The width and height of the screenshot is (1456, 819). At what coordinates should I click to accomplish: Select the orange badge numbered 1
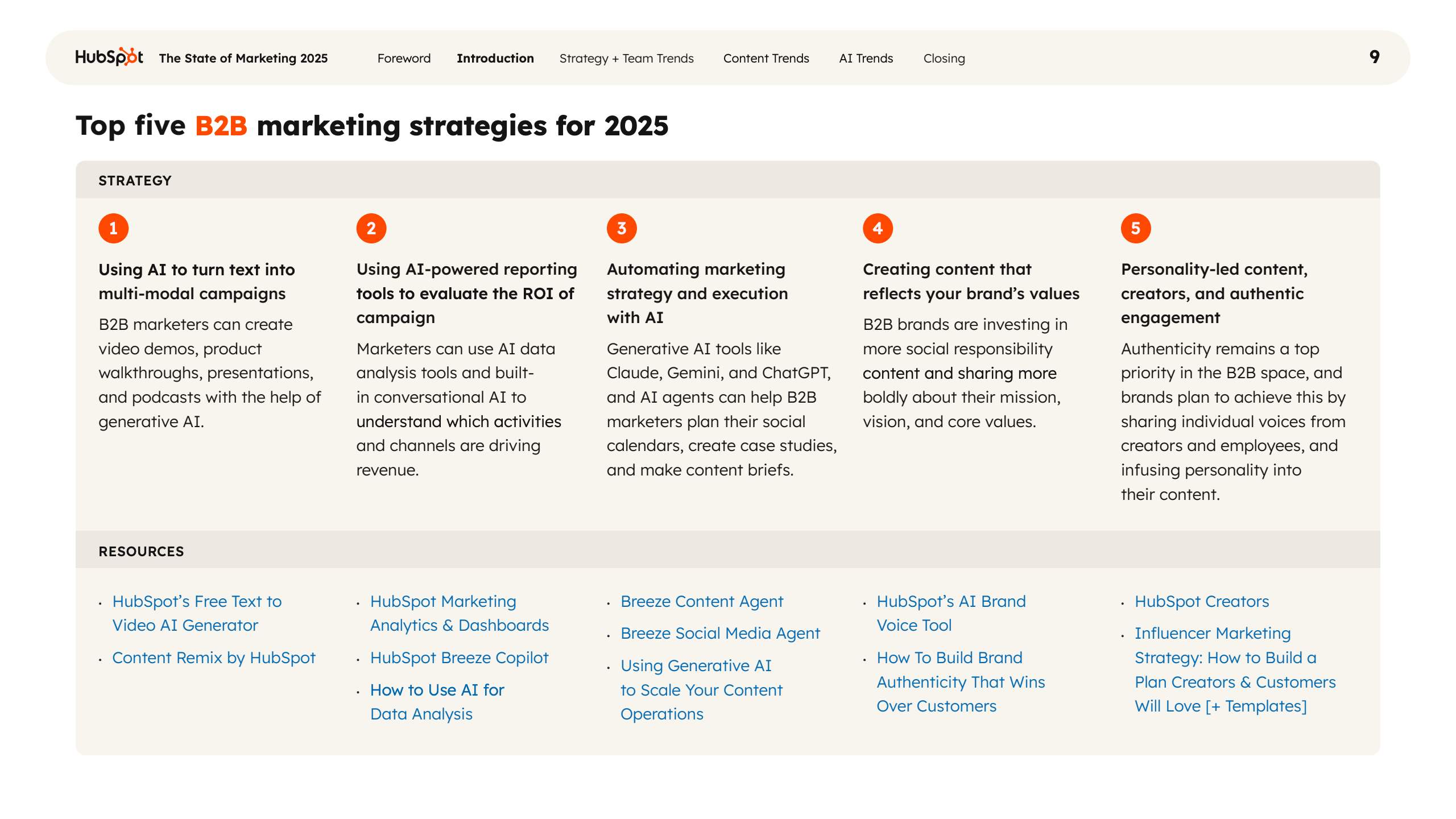[x=113, y=228]
